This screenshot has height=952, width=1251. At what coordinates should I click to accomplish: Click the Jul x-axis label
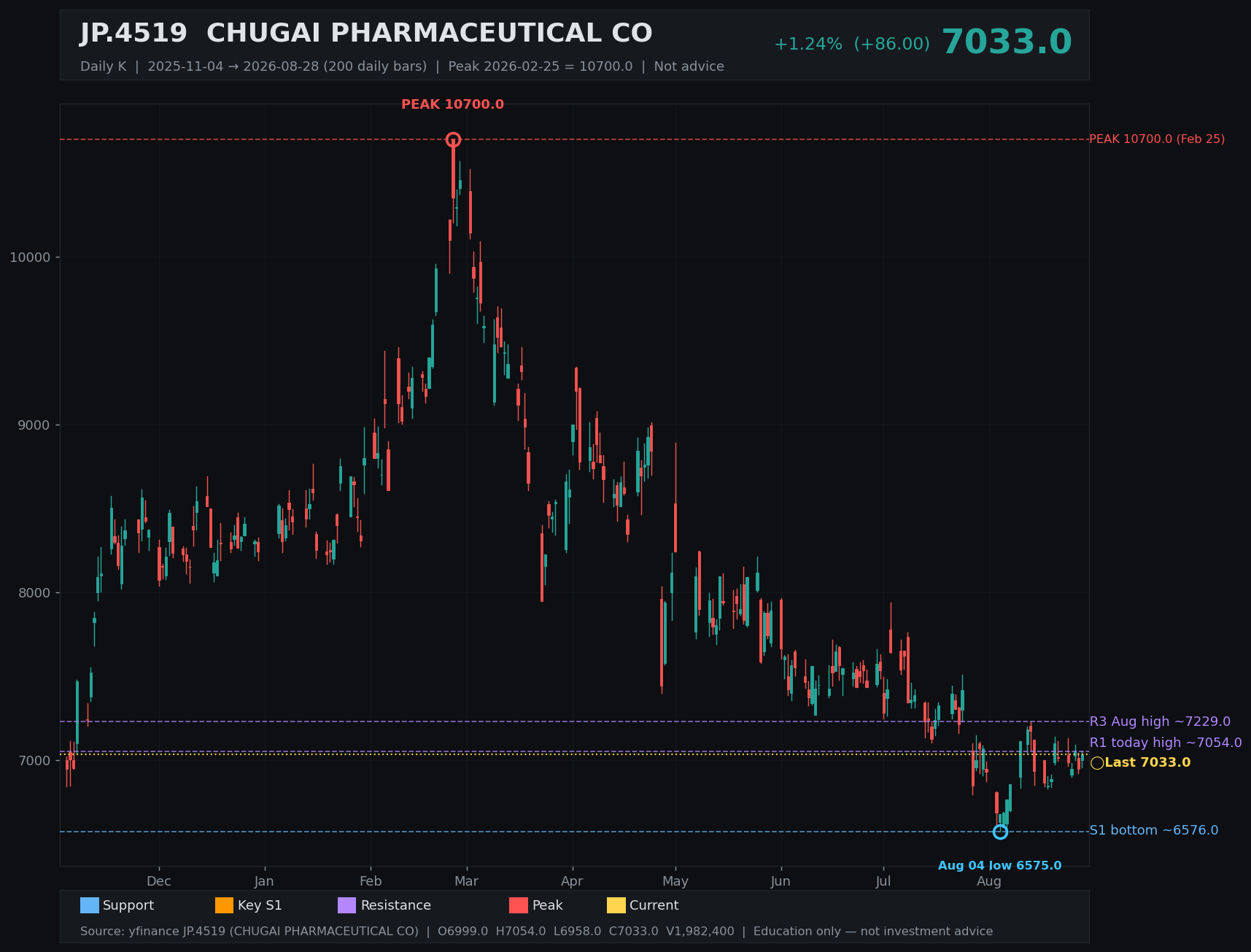(883, 881)
